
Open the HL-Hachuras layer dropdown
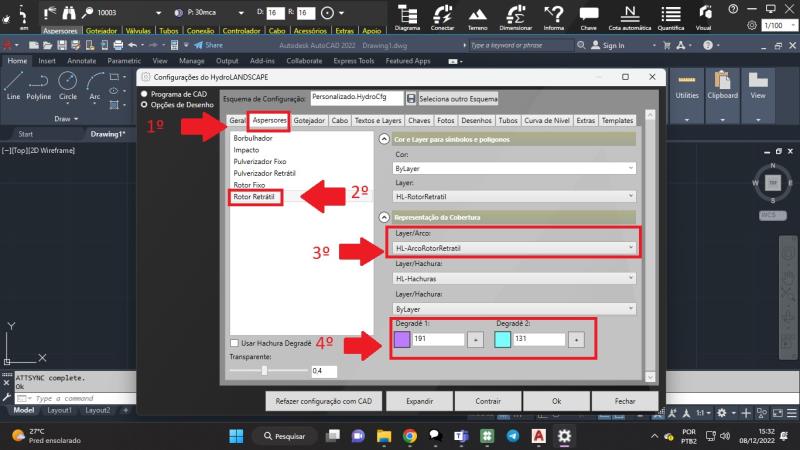[514, 279]
